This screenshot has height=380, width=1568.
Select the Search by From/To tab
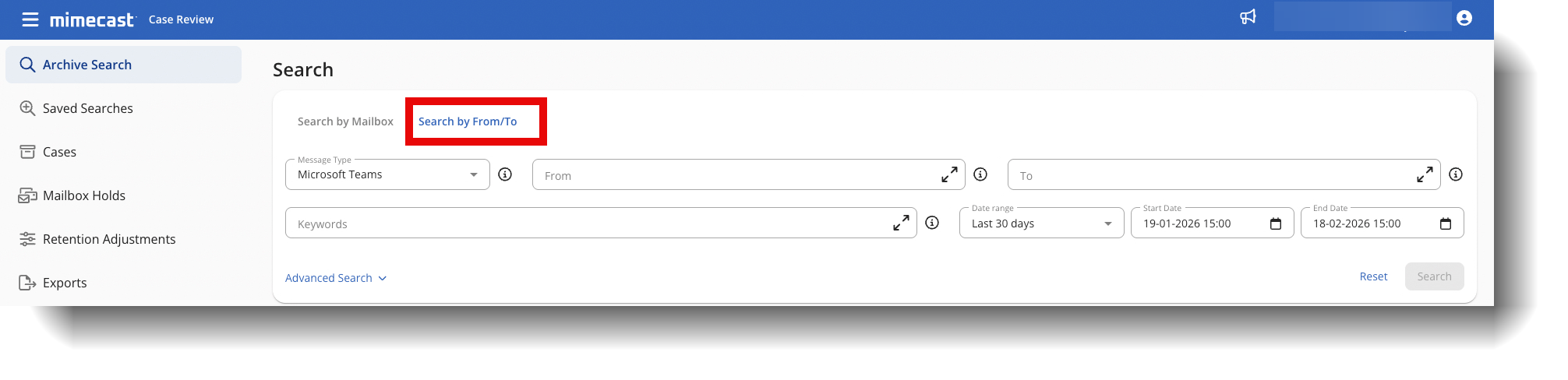[468, 121]
